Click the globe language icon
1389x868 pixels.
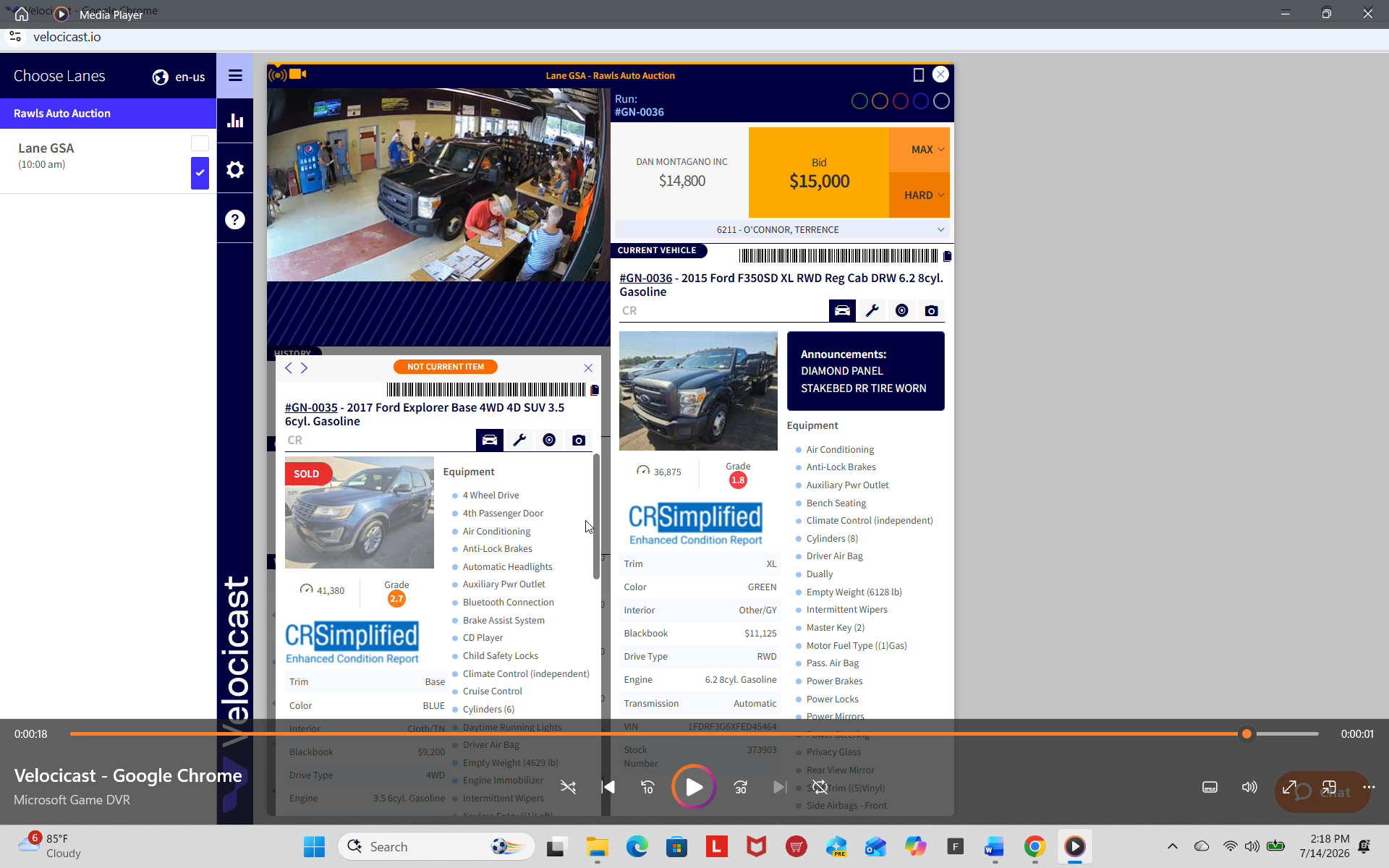click(161, 77)
